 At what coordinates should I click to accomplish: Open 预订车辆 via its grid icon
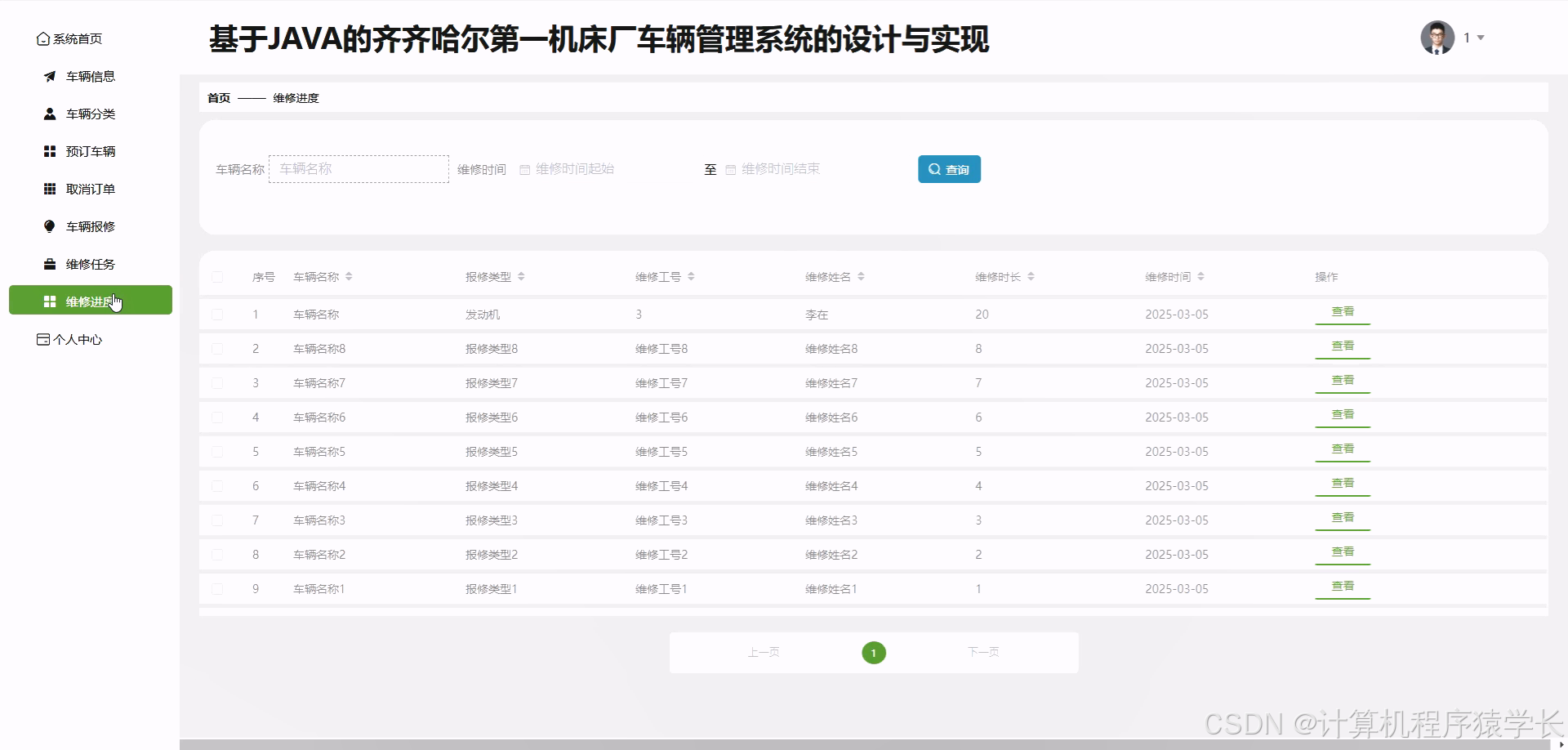click(50, 151)
